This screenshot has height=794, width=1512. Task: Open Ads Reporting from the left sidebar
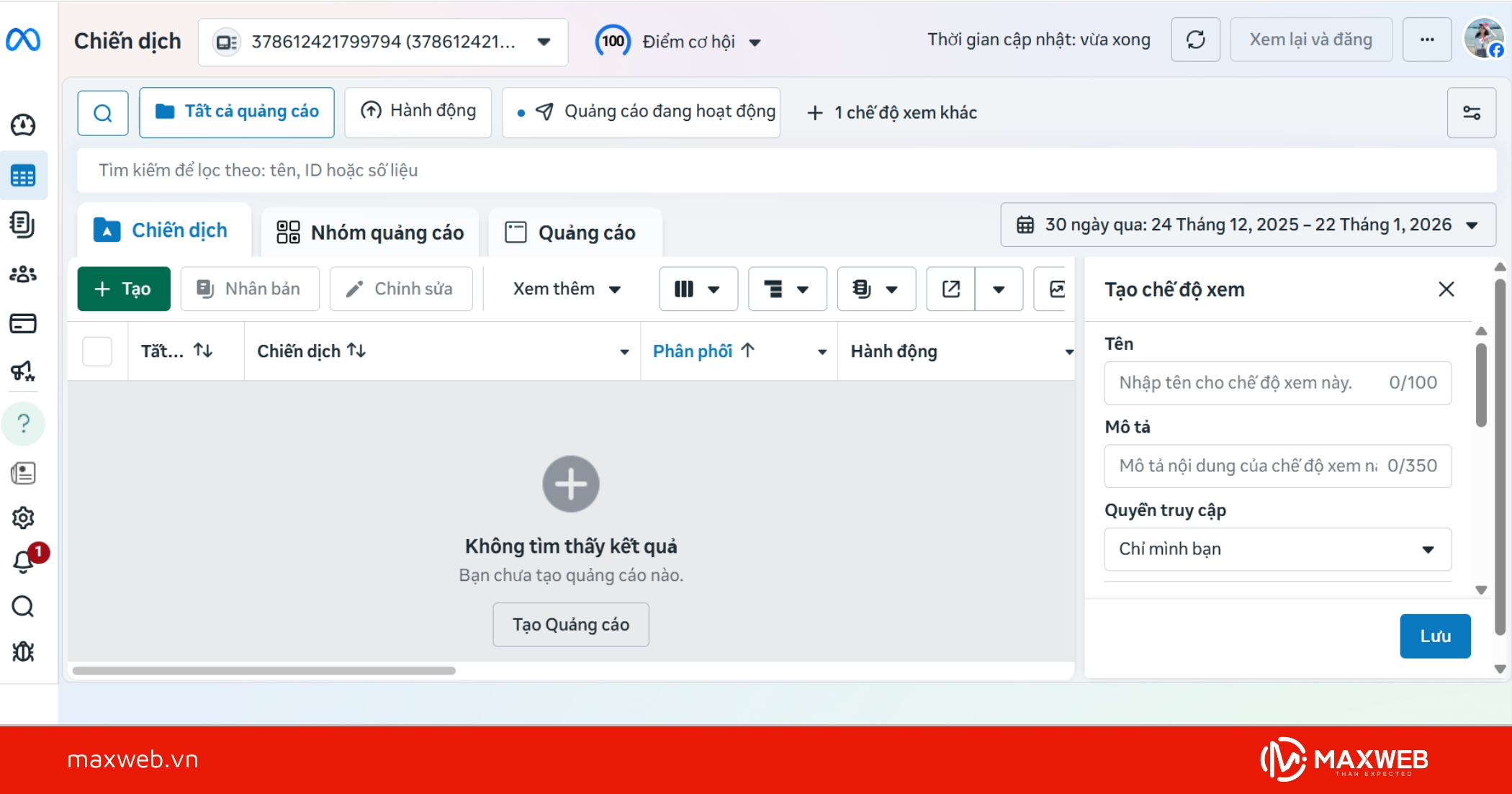tap(24, 224)
